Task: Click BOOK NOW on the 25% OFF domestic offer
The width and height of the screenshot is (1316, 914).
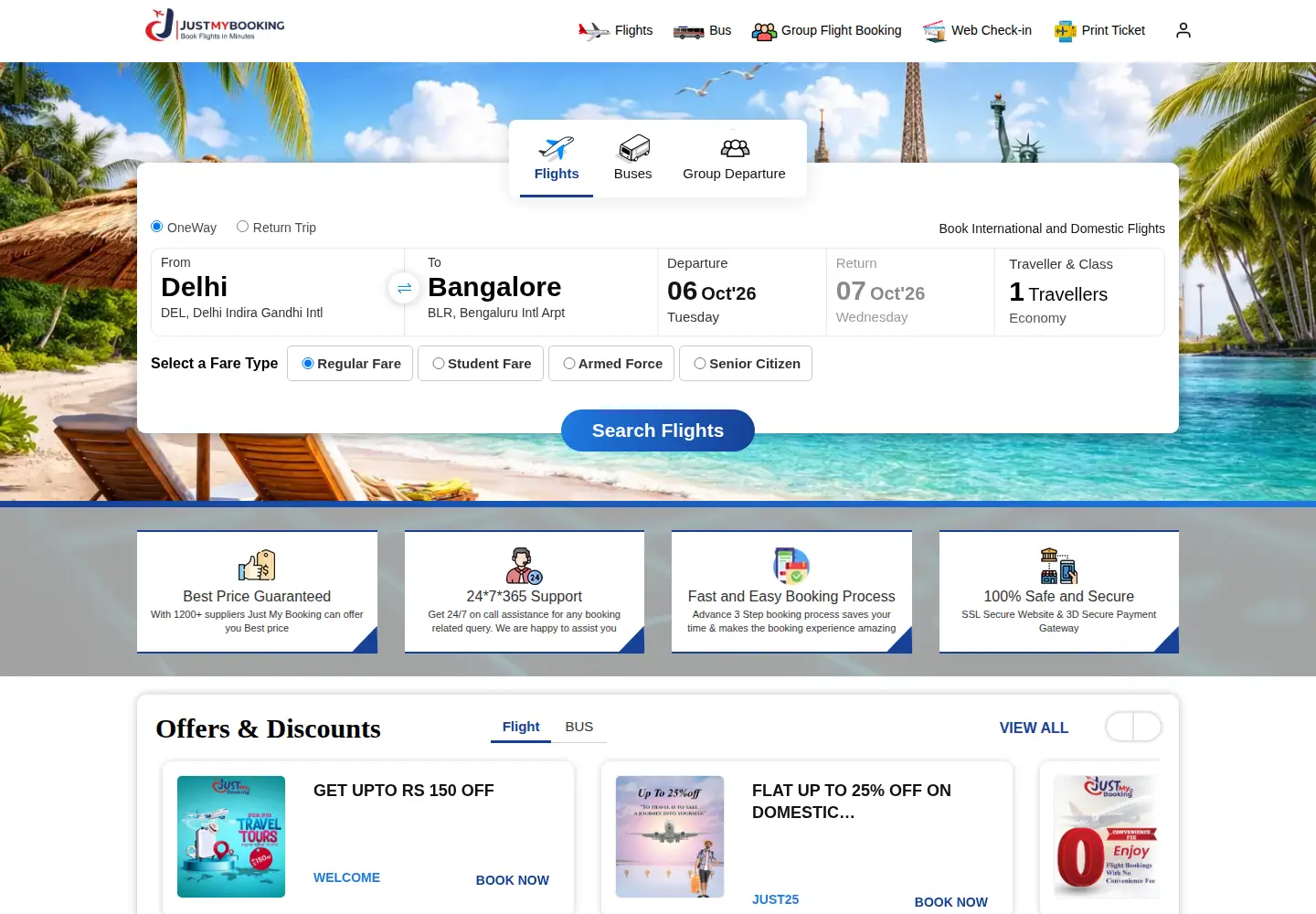Action: (951, 902)
